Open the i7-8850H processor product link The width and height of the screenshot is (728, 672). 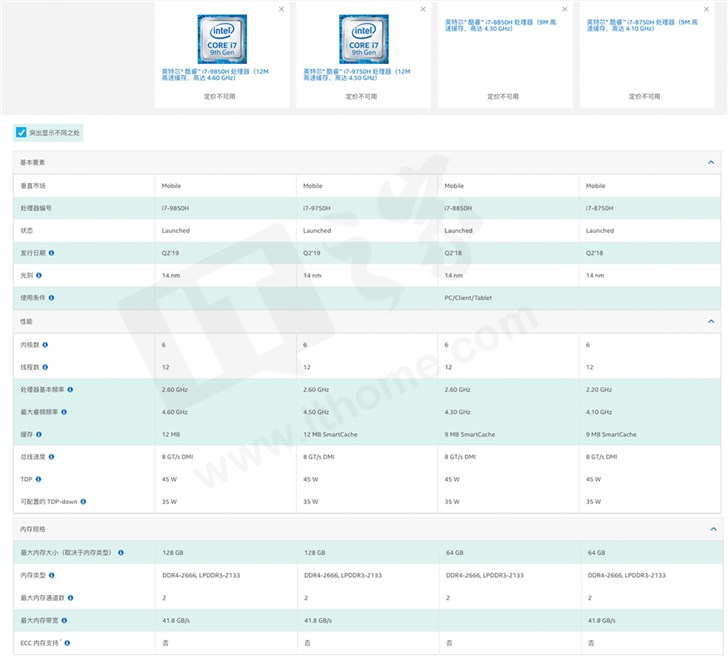500,25
